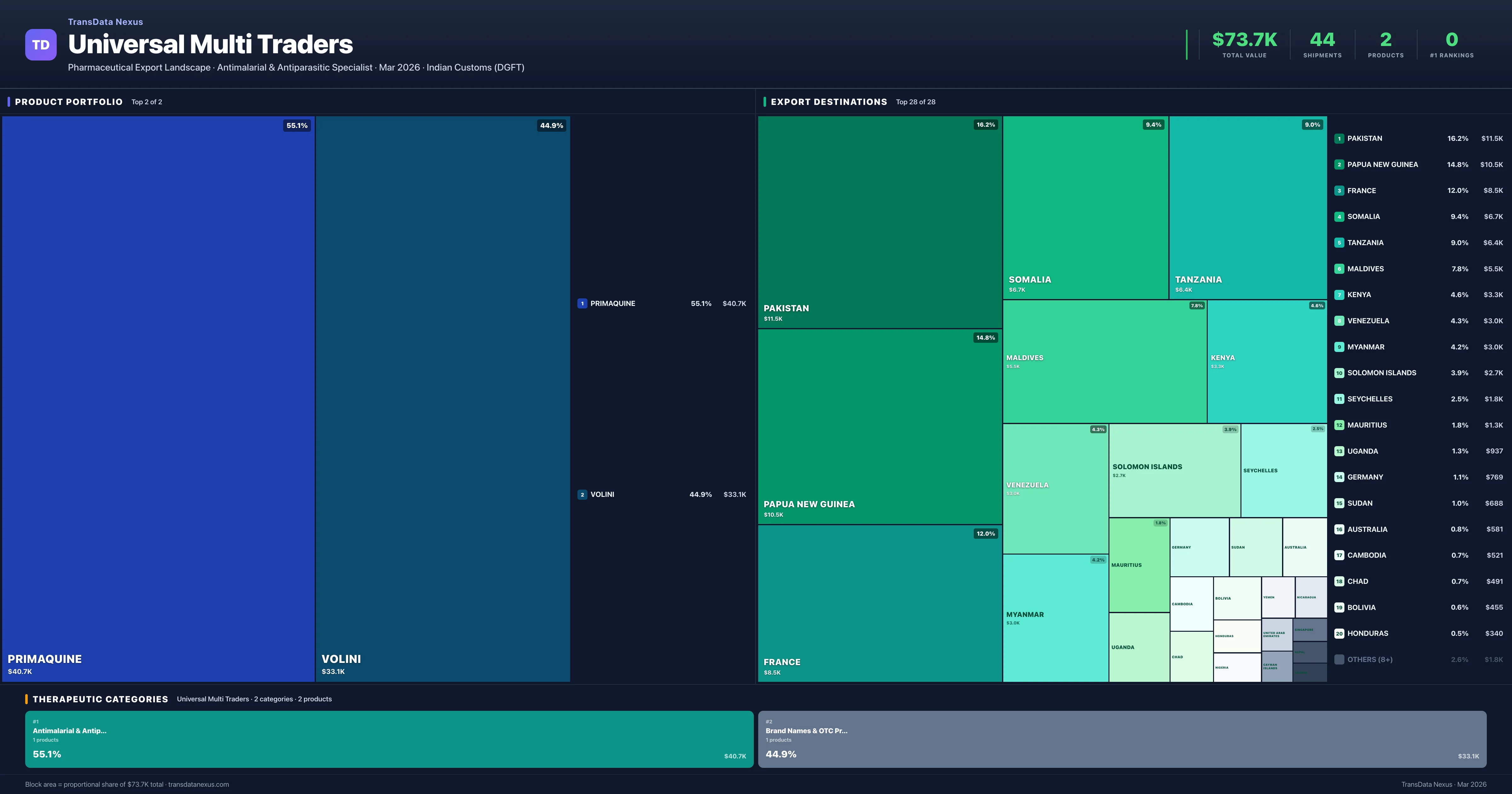Click the rank 1 badge beside PRIMAQUINE
1512x794 pixels.
(x=582, y=304)
